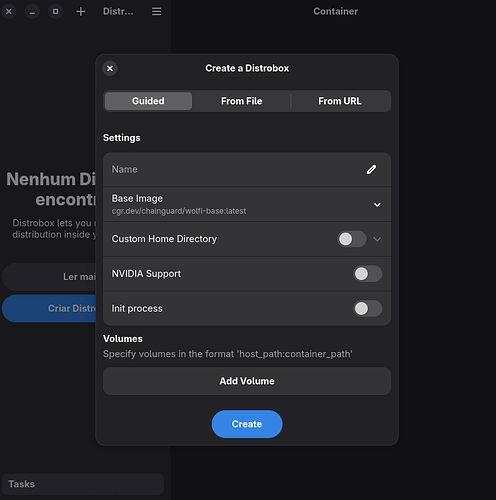496x500 pixels.
Task: Toggle Custom Home Directory switch
Action: [x=352, y=239]
